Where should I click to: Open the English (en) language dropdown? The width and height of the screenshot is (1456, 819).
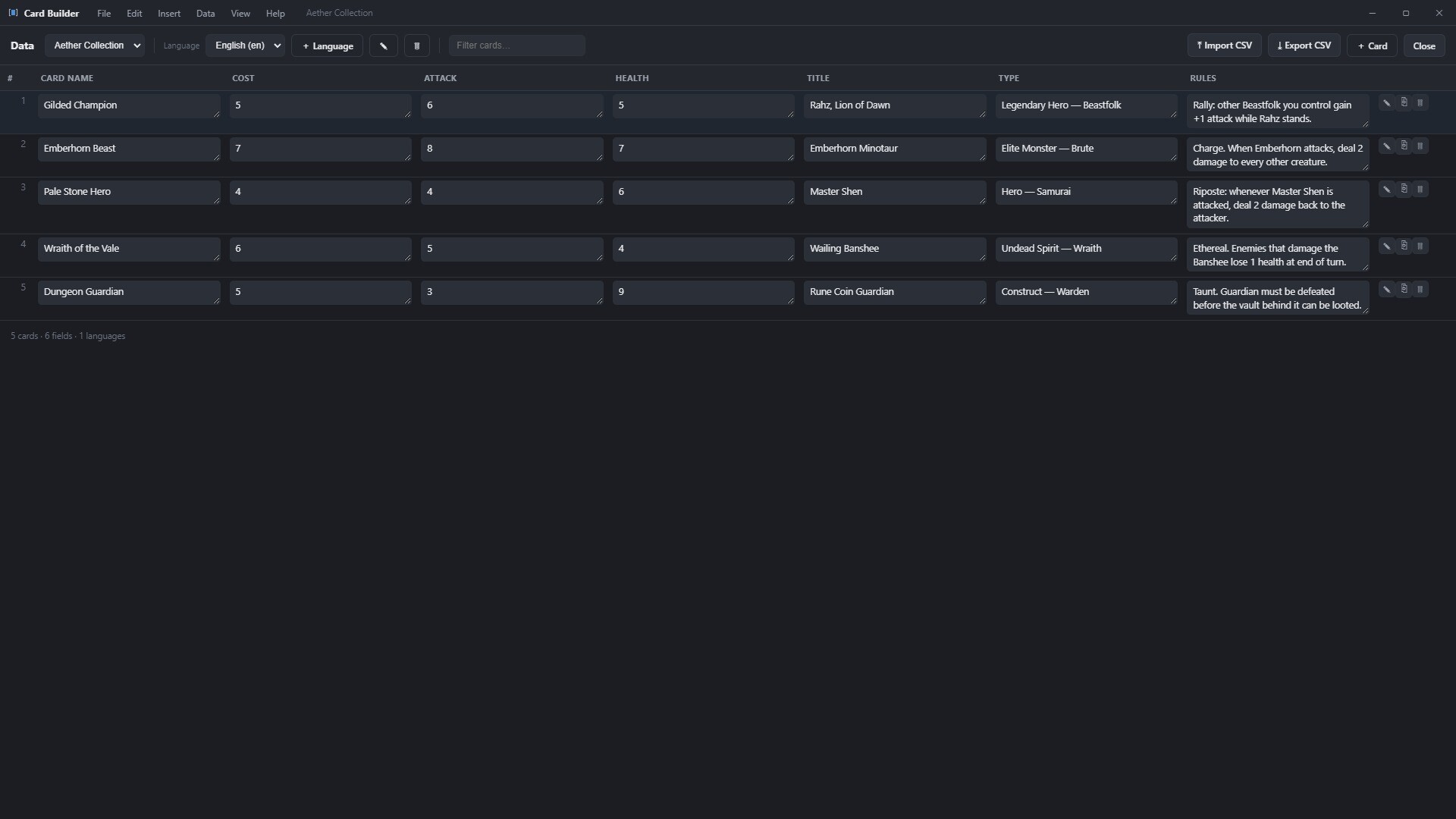245,45
